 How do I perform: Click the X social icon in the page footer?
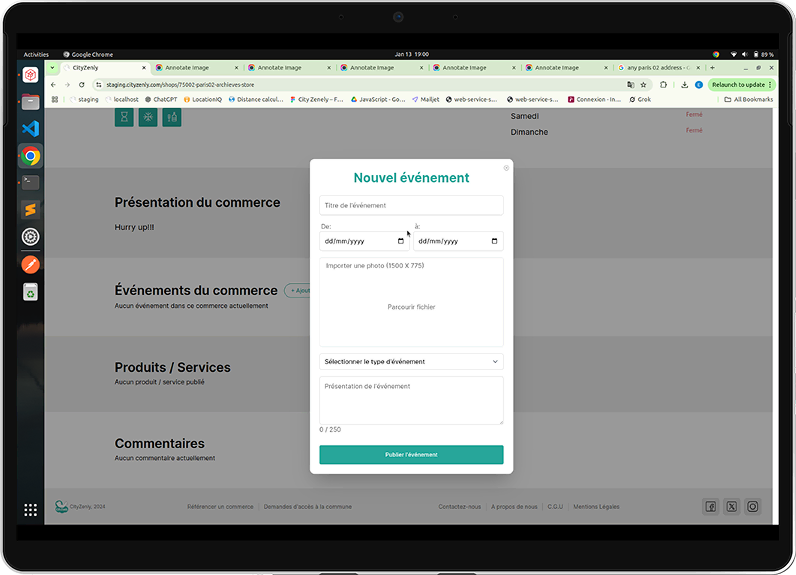point(732,506)
